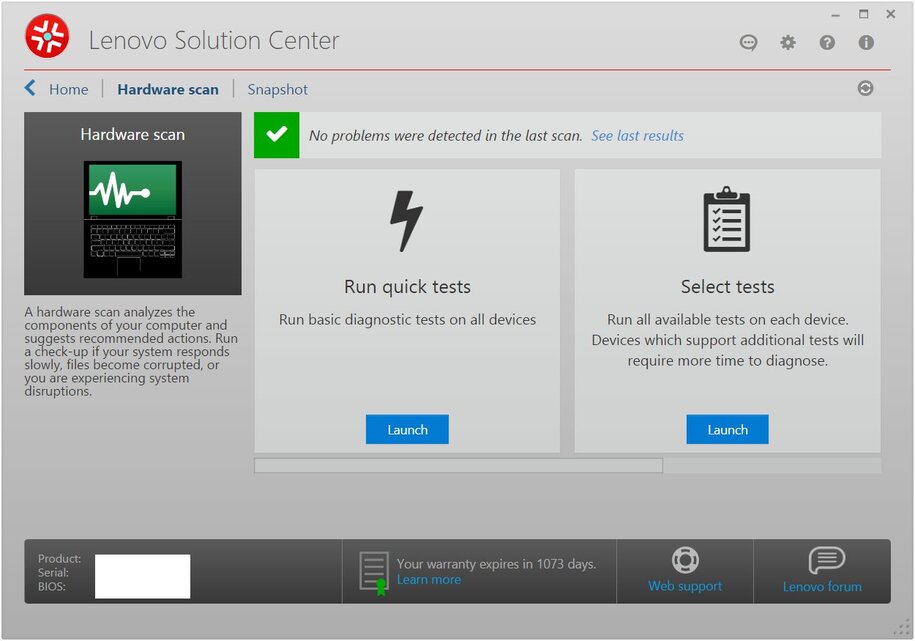
Task: Click the Lenovo Solution Center logo icon
Action: coord(47,36)
